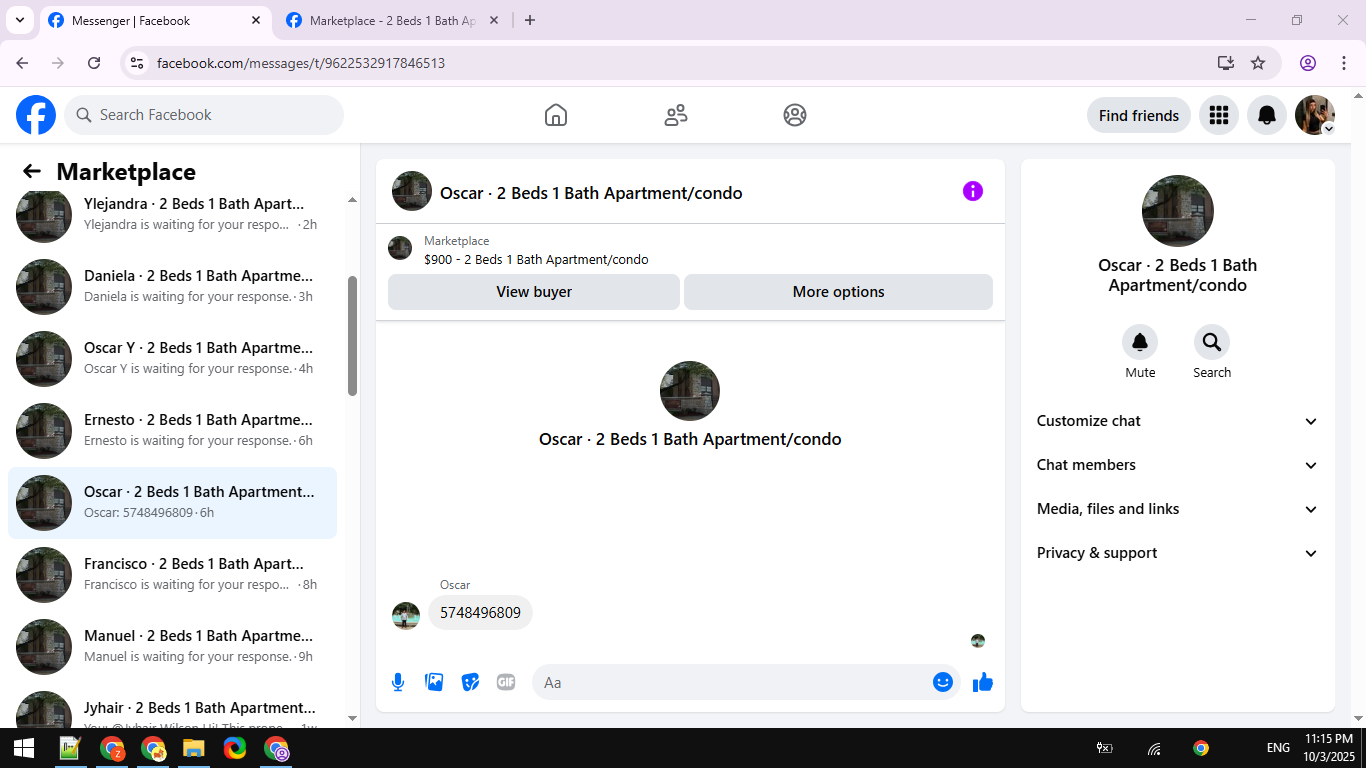1366x768 pixels.
Task: Mute this chat with the bell icon
Action: coord(1140,343)
